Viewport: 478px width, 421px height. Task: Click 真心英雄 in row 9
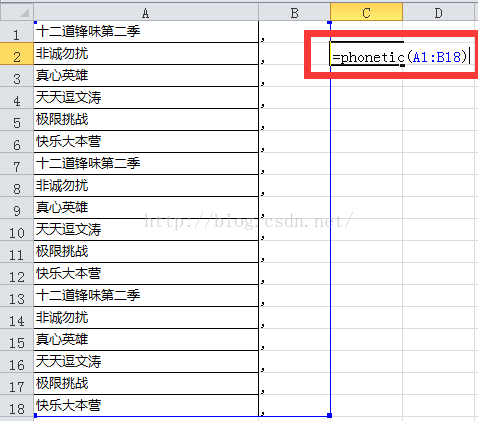pyautogui.click(x=62, y=207)
